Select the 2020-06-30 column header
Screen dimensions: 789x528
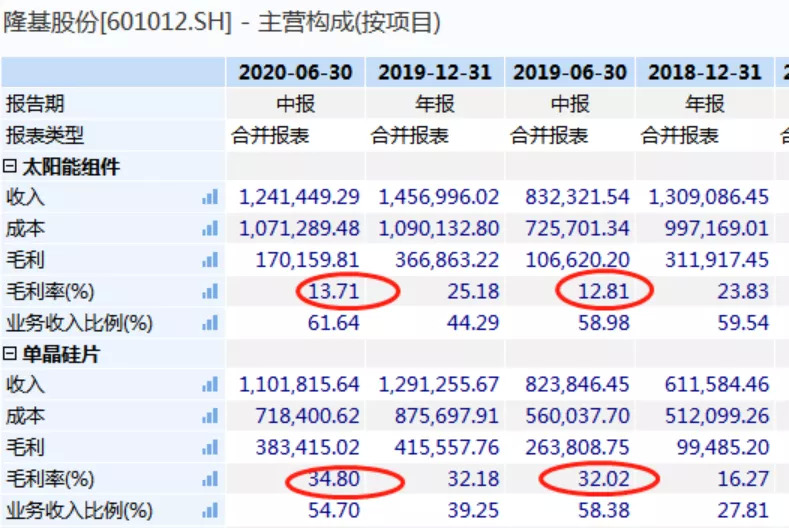coord(295,72)
